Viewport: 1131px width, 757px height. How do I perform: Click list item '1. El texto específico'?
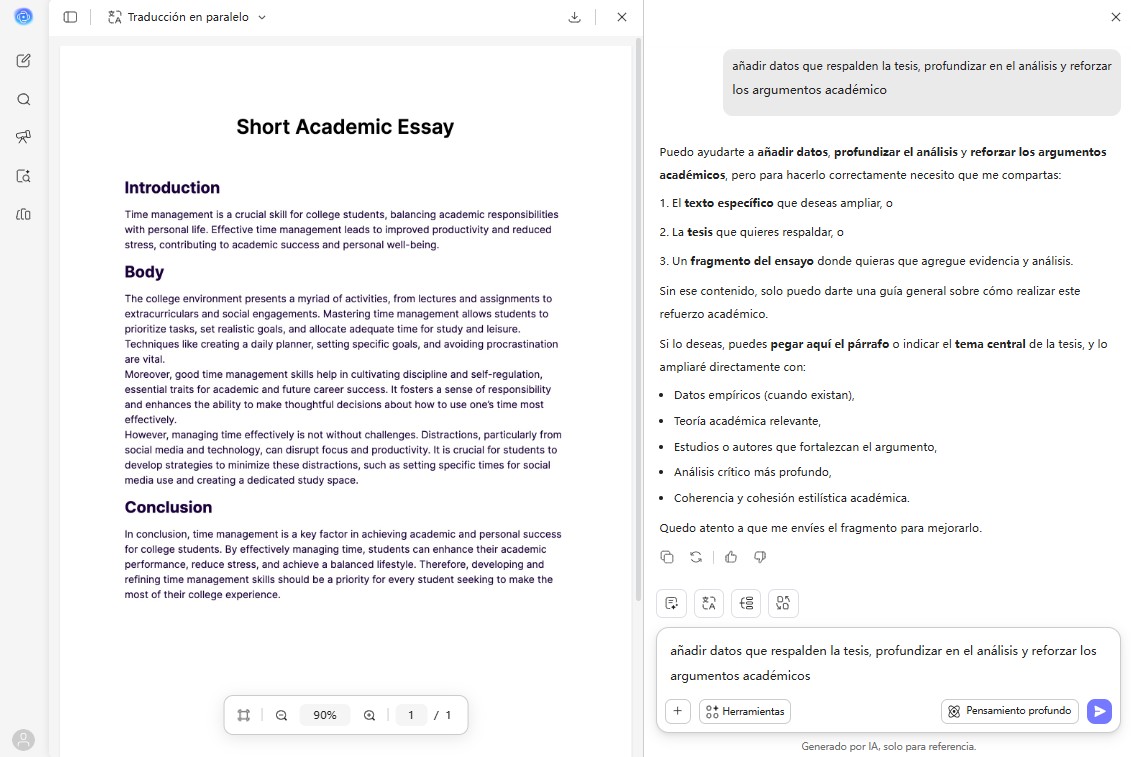(x=776, y=204)
